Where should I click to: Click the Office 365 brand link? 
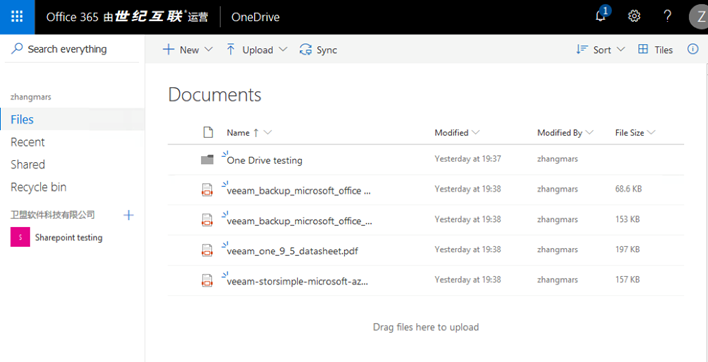127,17
